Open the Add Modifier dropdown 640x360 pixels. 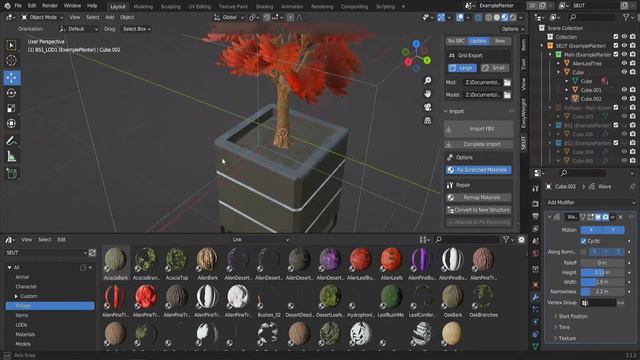590,202
